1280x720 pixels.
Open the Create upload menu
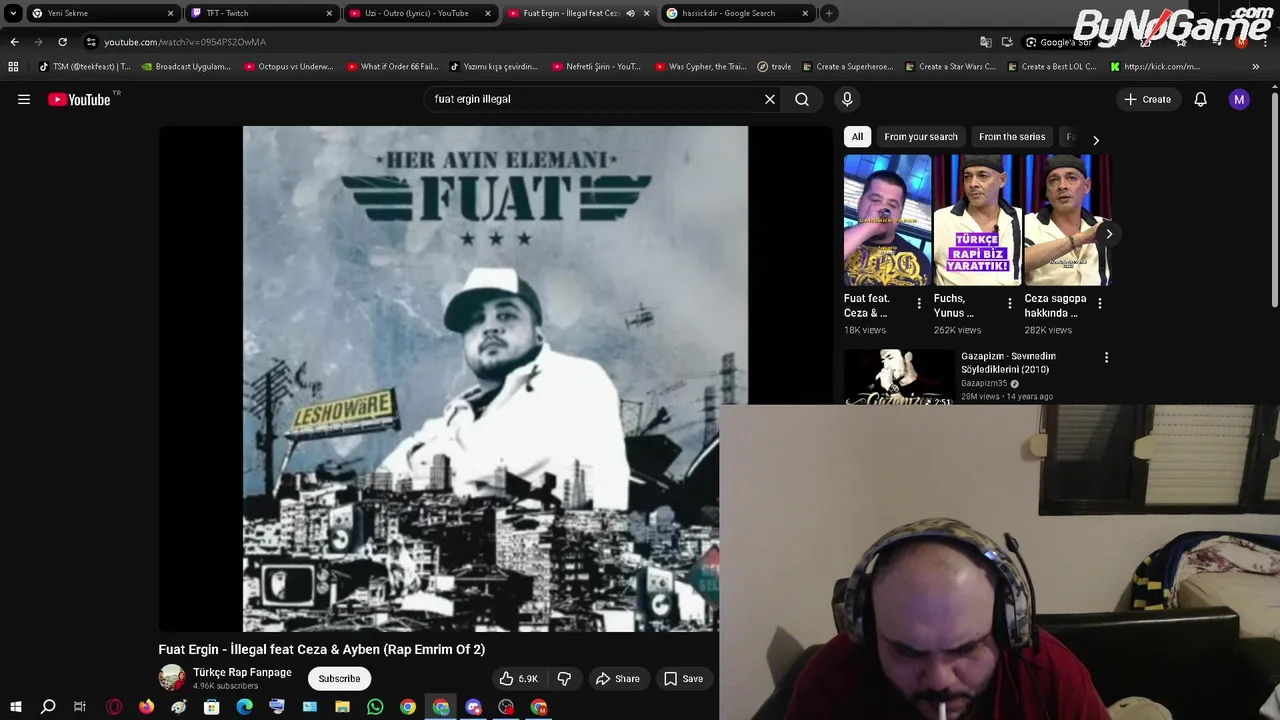[1148, 99]
